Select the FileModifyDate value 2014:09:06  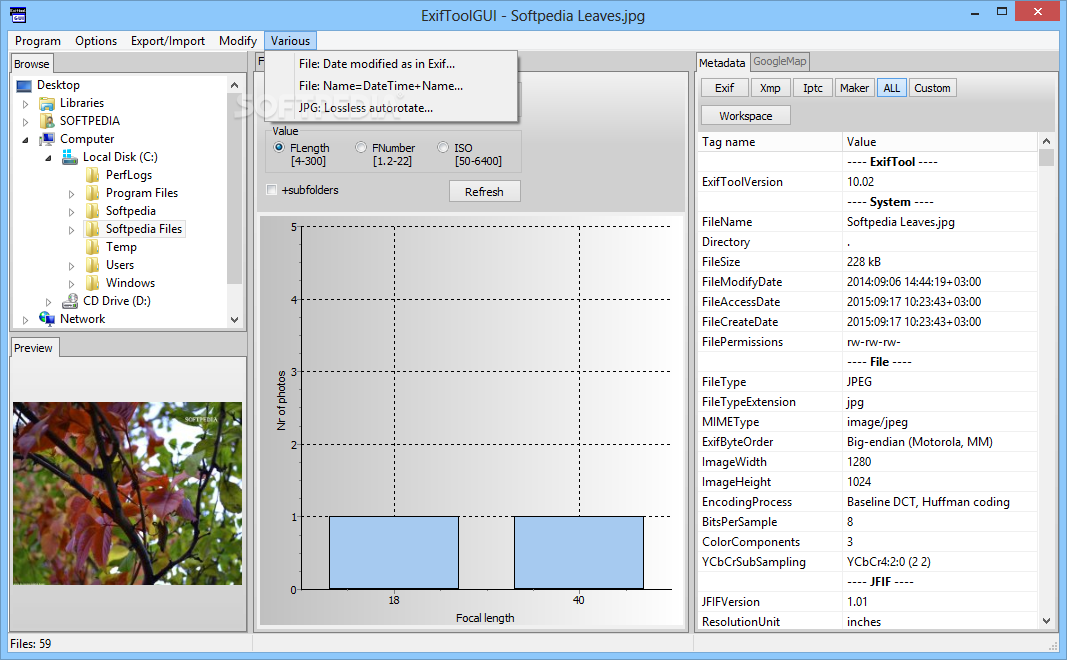tap(914, 282)
